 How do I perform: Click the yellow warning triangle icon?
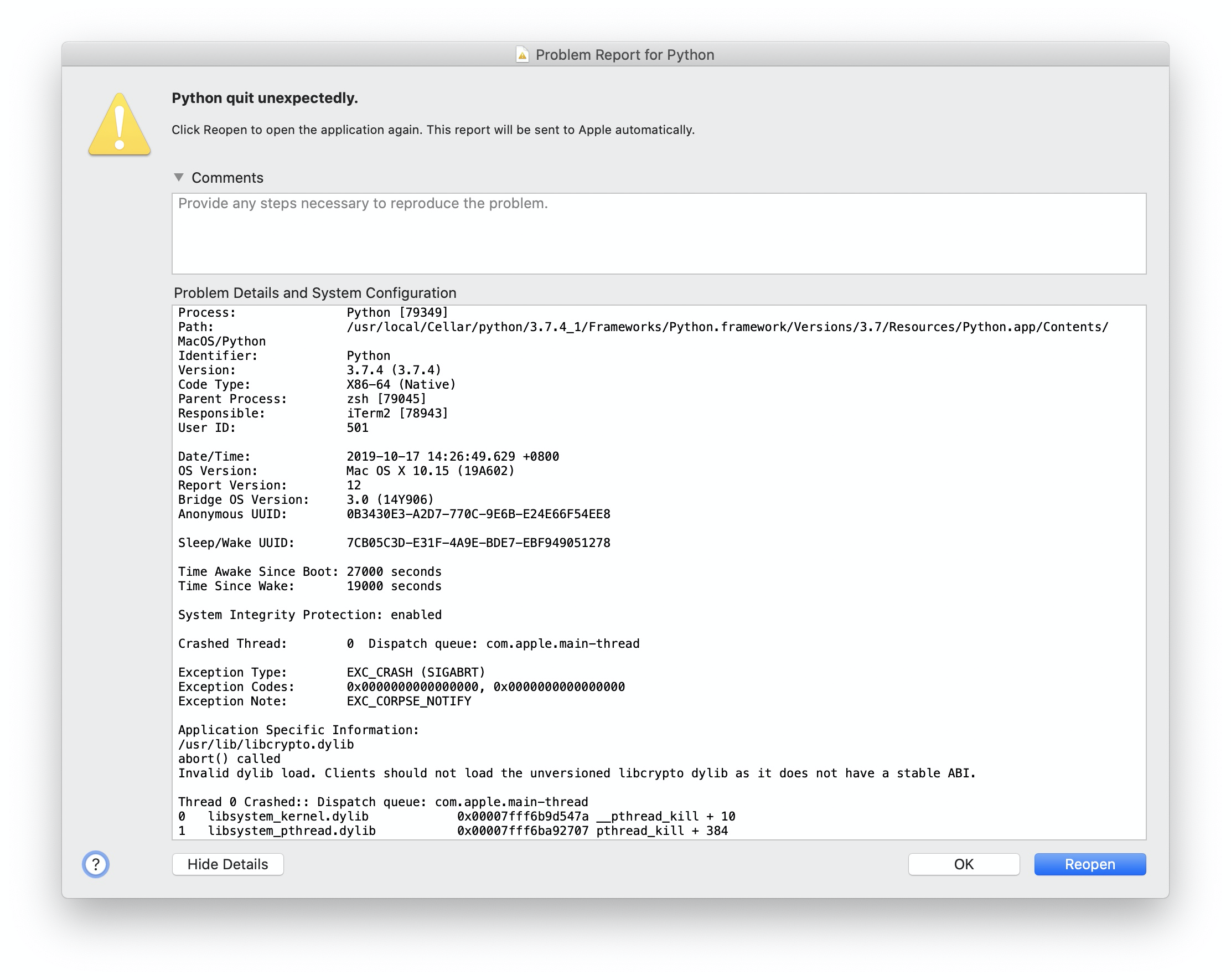click(120, 124)
